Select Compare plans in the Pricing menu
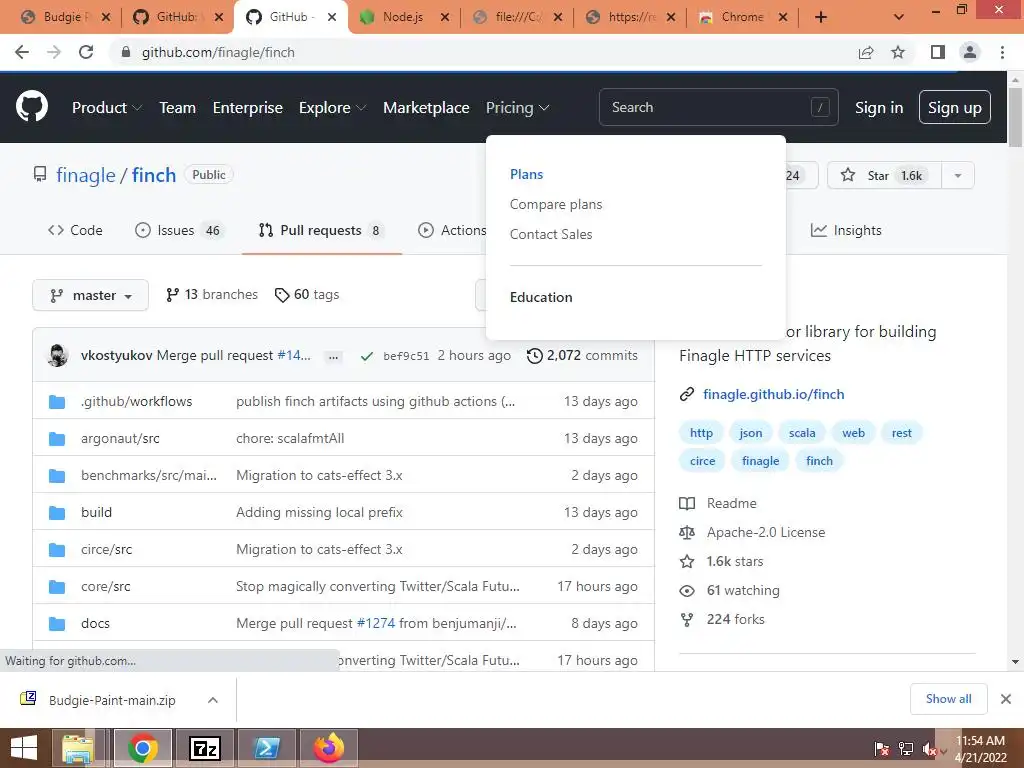Screen dimensions: 1024x768 (x=556, y=204)
